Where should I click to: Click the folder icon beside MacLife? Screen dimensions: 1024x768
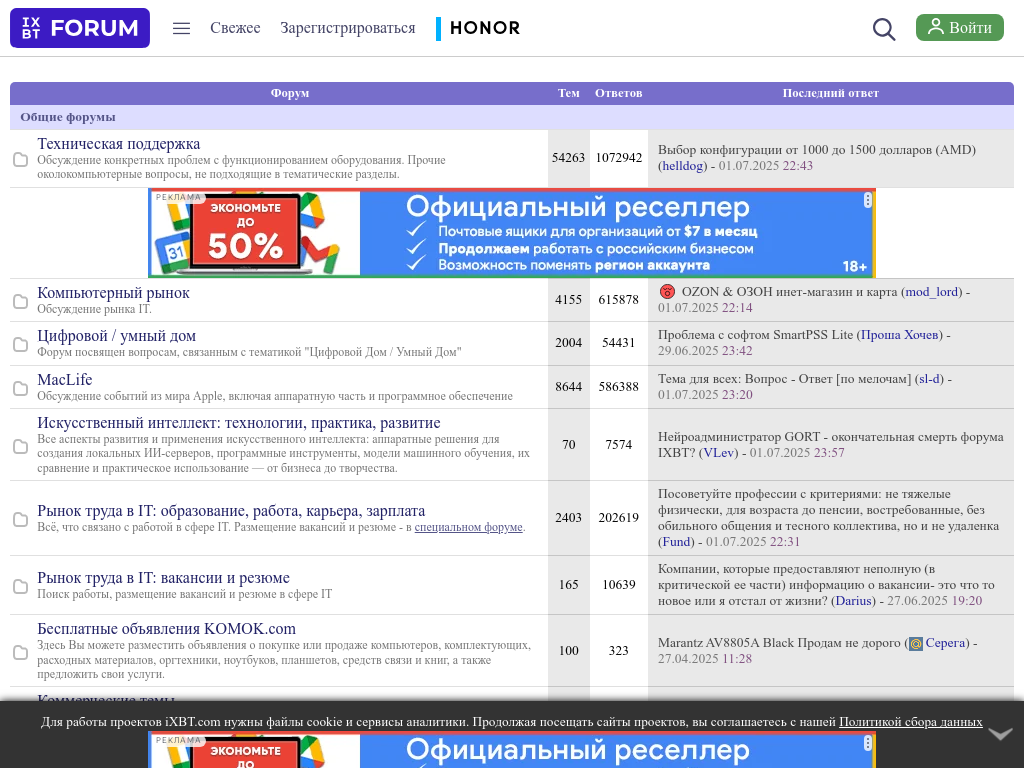(21, 389)
